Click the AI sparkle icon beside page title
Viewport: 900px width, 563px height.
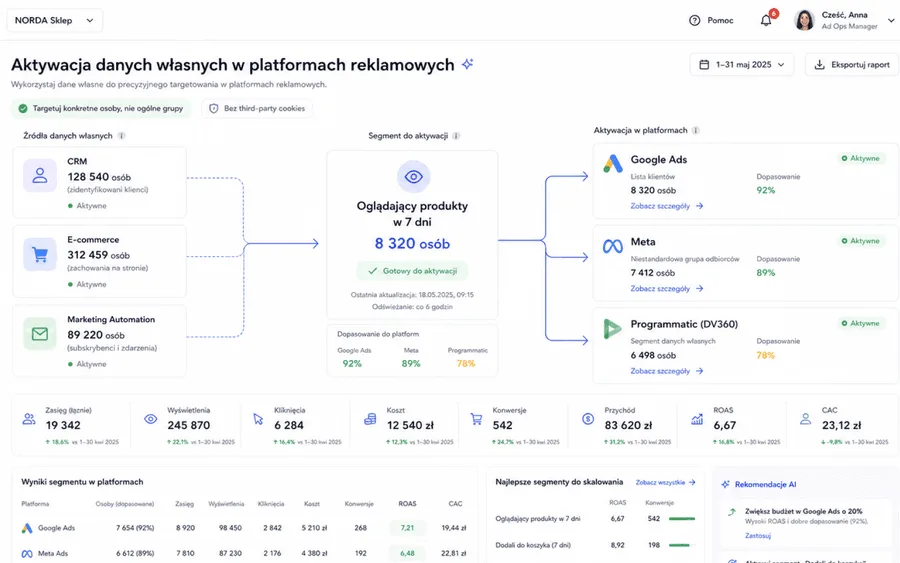click(468, 64)
